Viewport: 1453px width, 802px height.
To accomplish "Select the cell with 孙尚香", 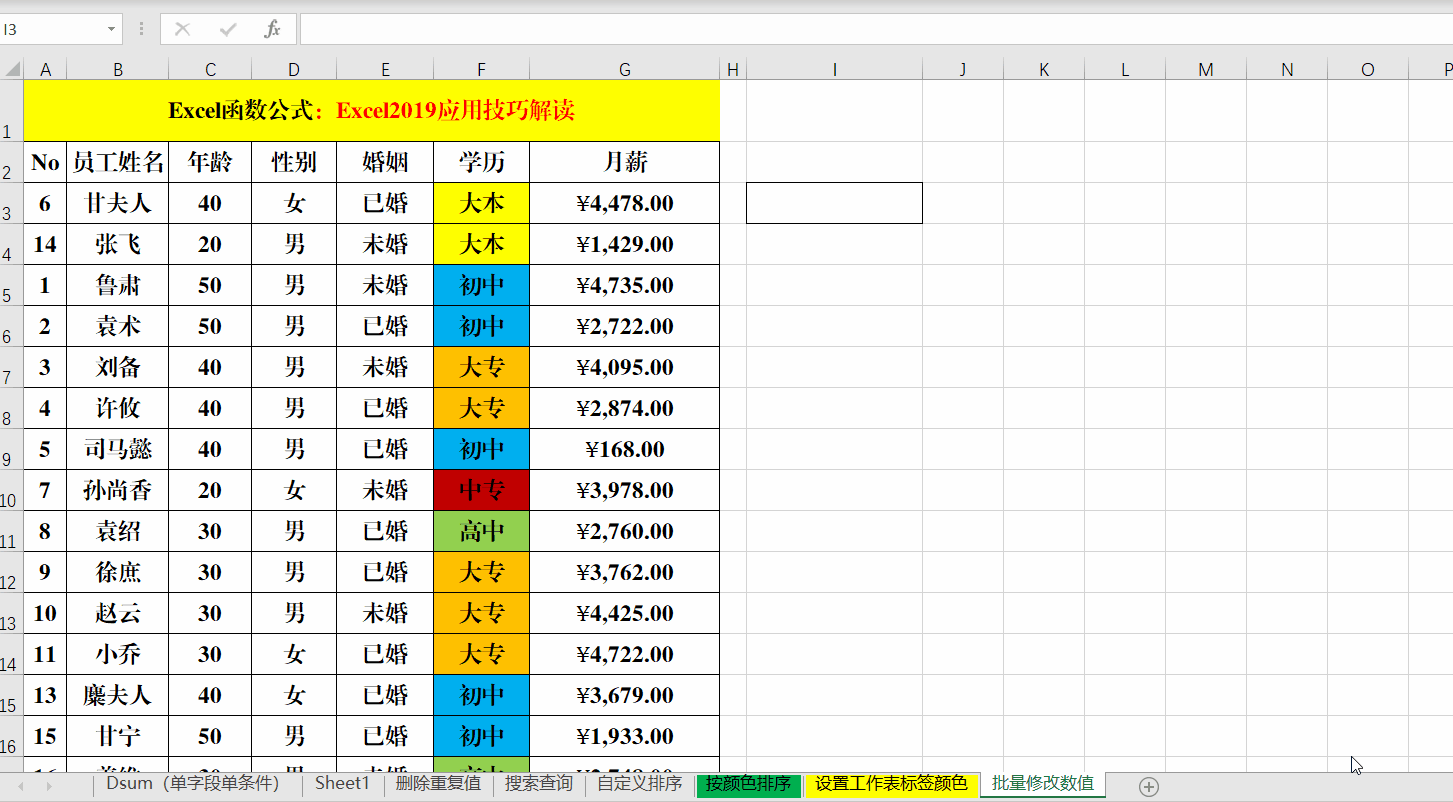I will [117, 490].
